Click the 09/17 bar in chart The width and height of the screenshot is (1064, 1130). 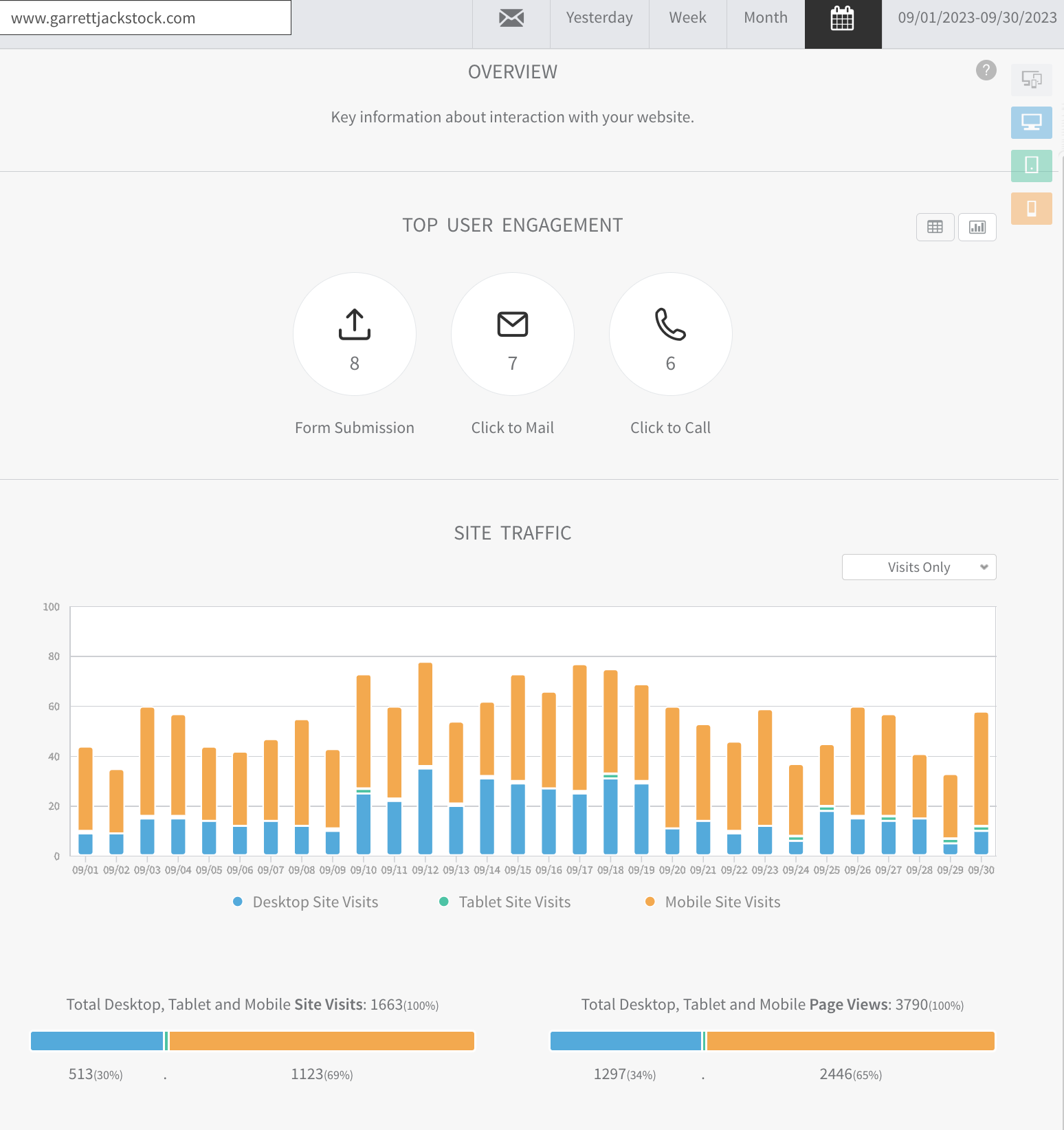click(x=580, y=760)
